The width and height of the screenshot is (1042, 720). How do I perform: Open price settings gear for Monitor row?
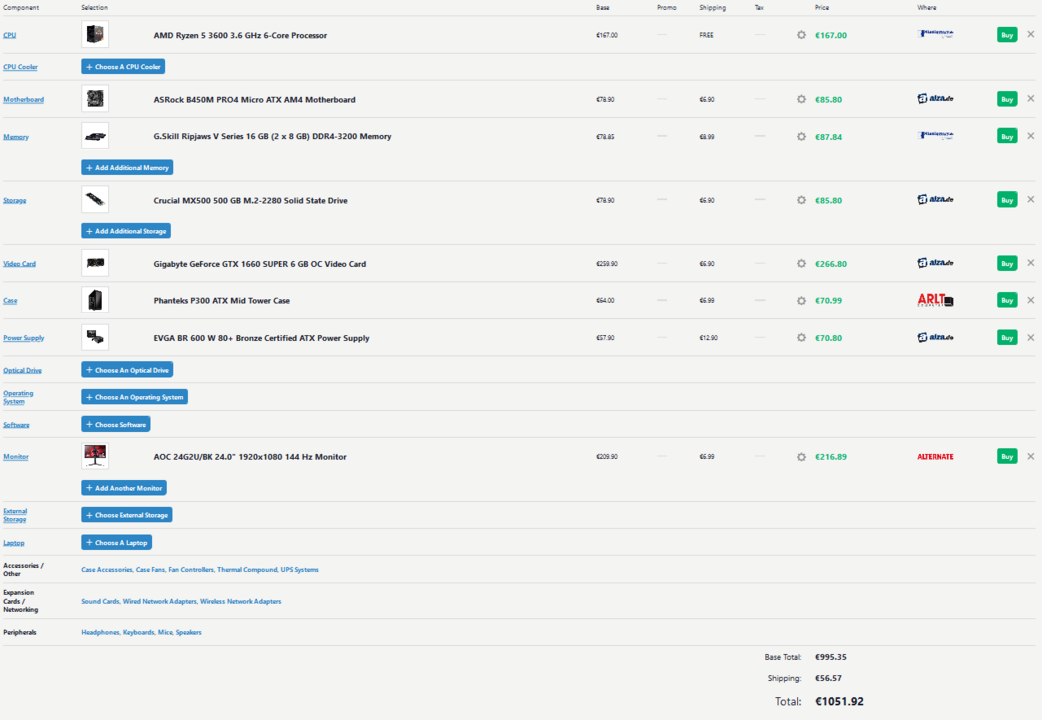[801, 457]
